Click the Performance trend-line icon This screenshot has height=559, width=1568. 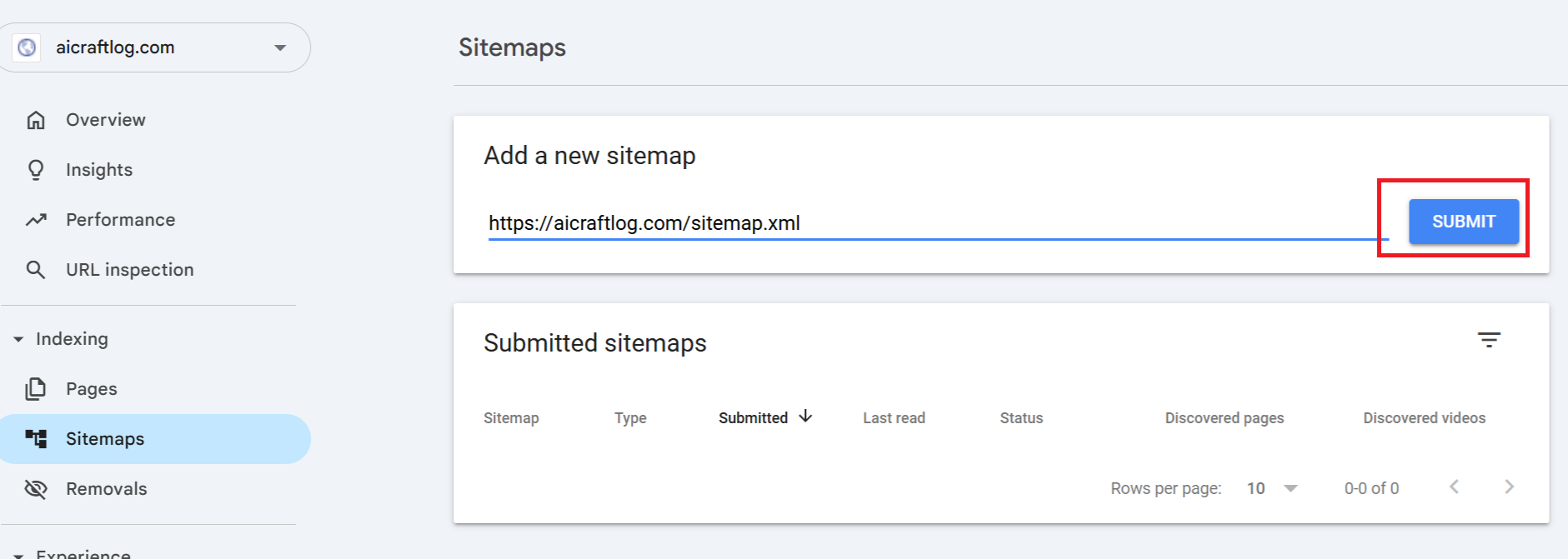tap(36, 220)
